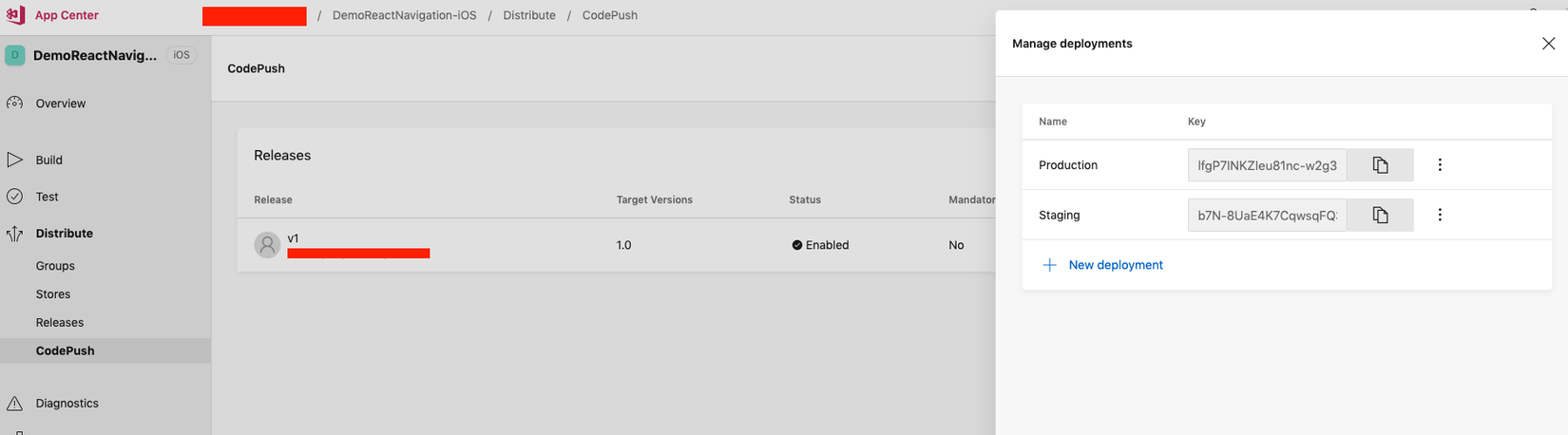Open Groups under Distribute
This screenshot has height=435, width=1568.
[55, 266]
